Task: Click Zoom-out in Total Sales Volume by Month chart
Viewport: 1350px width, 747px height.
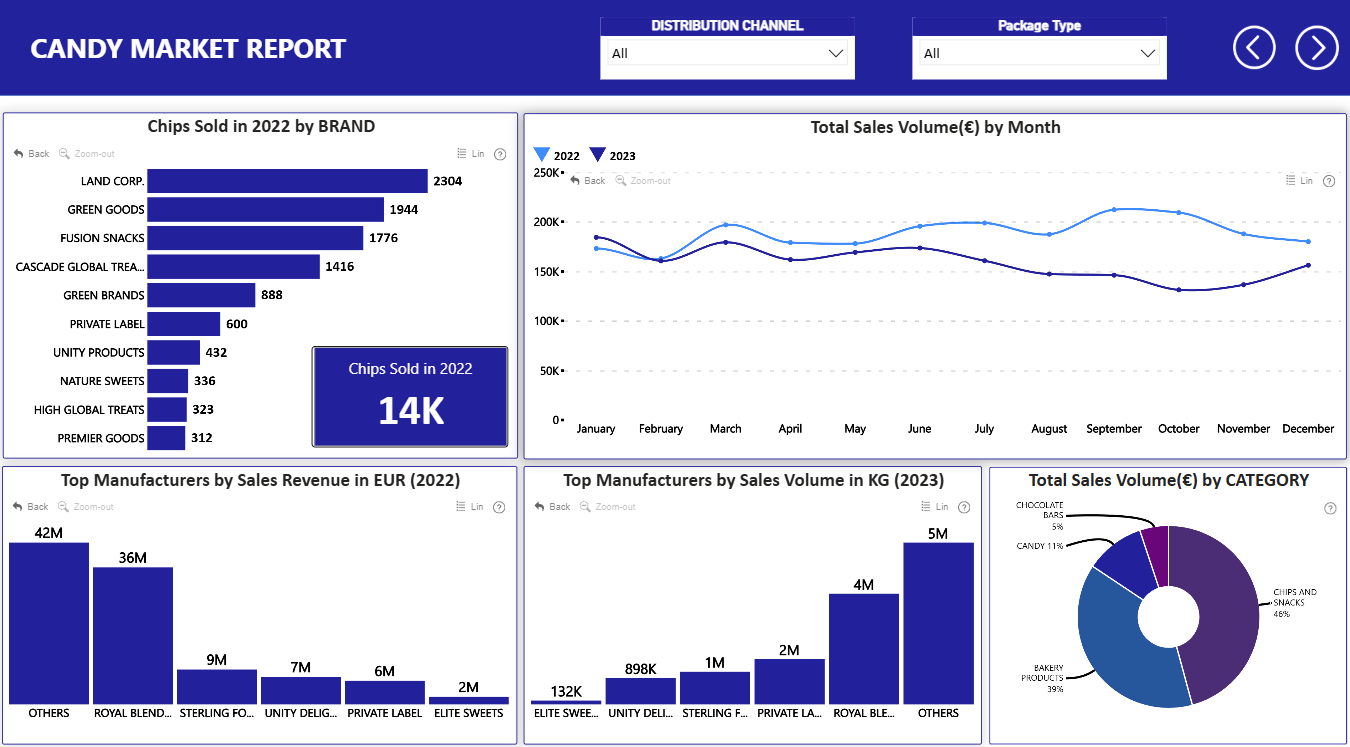Action: pos(642,181)
